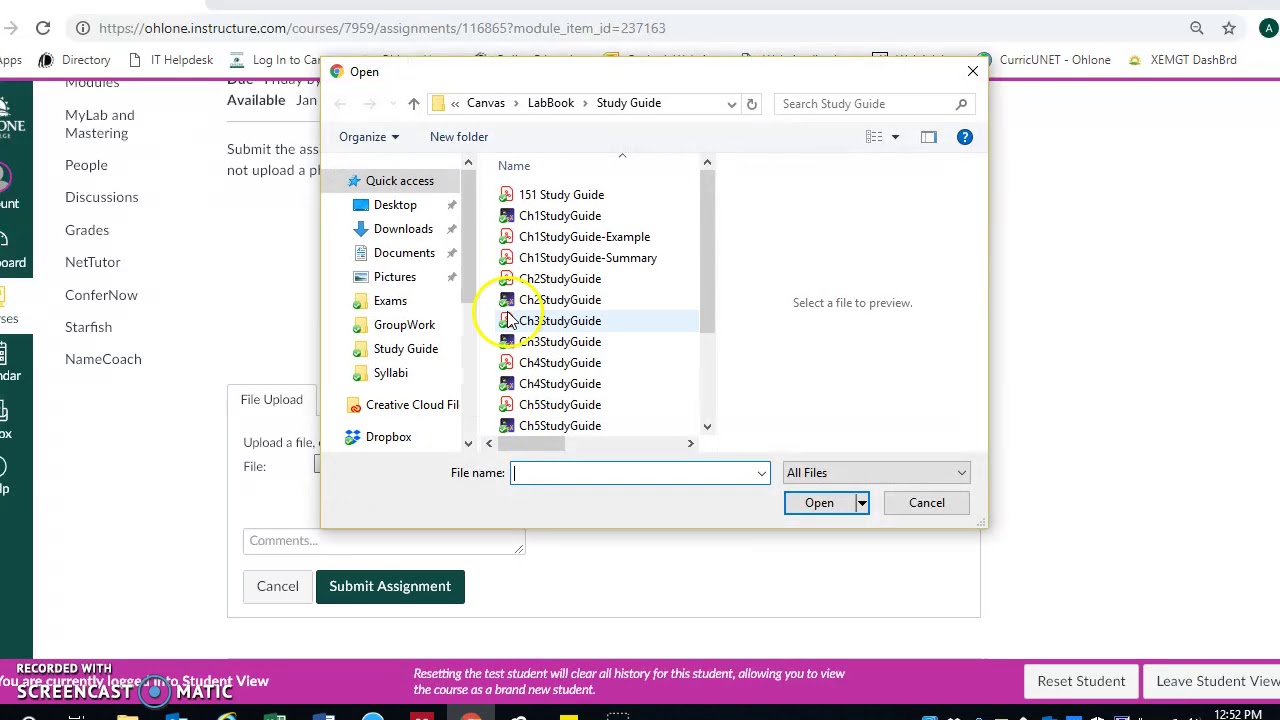Image resolution: width=1280 pixels, height=720 pixels.
Task: Click LabBook in the breadcrumb path
Action: pos(551,103)
